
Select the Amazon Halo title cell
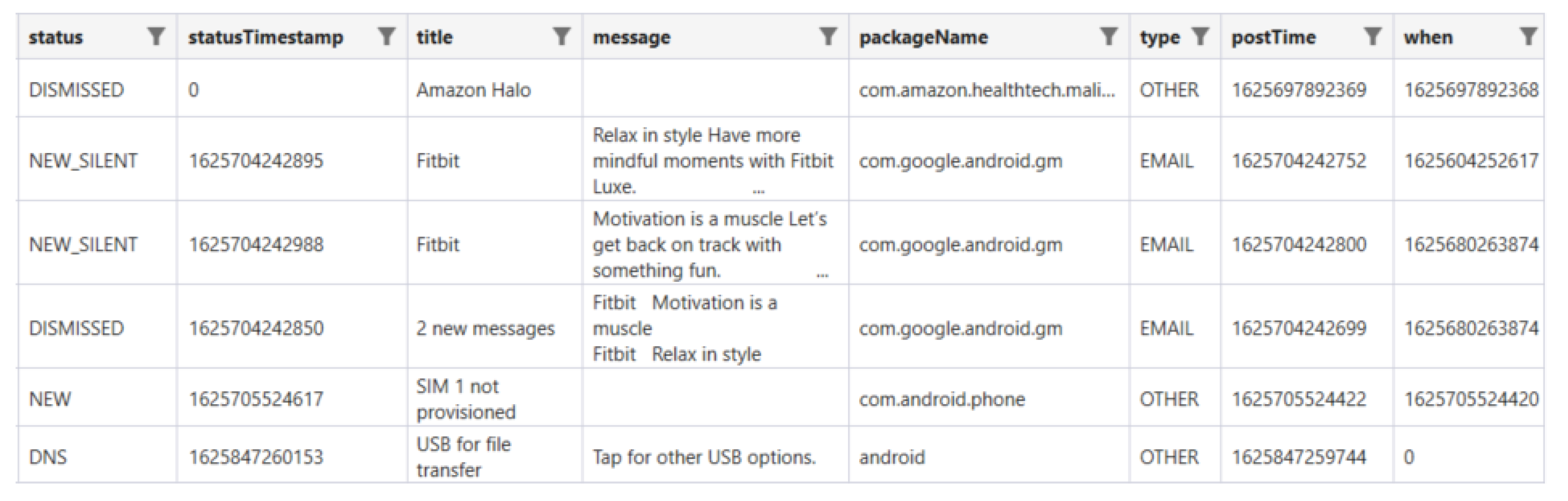[473, 90]
